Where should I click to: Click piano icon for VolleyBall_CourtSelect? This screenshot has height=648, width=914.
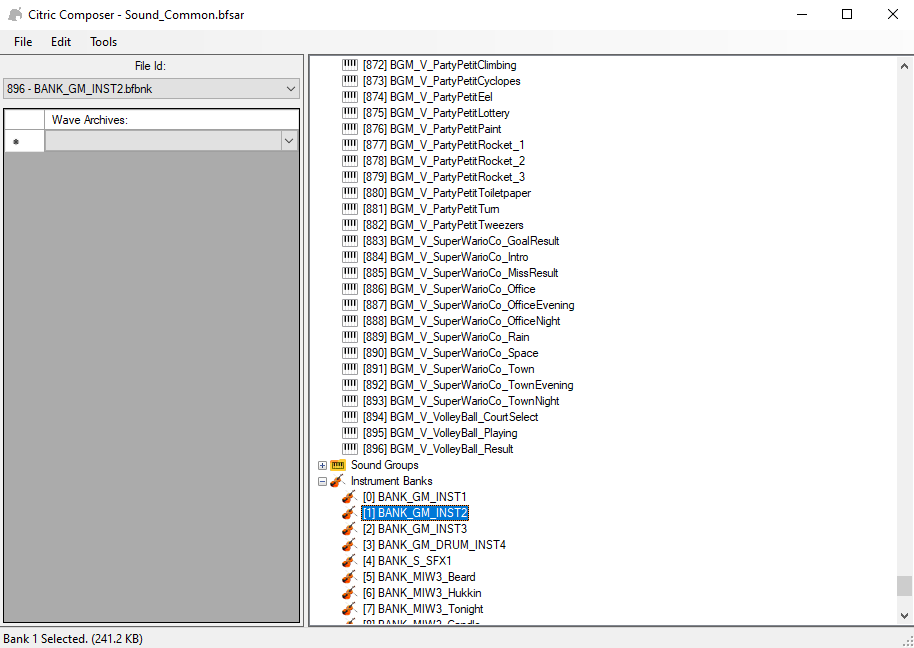point(350,417)
